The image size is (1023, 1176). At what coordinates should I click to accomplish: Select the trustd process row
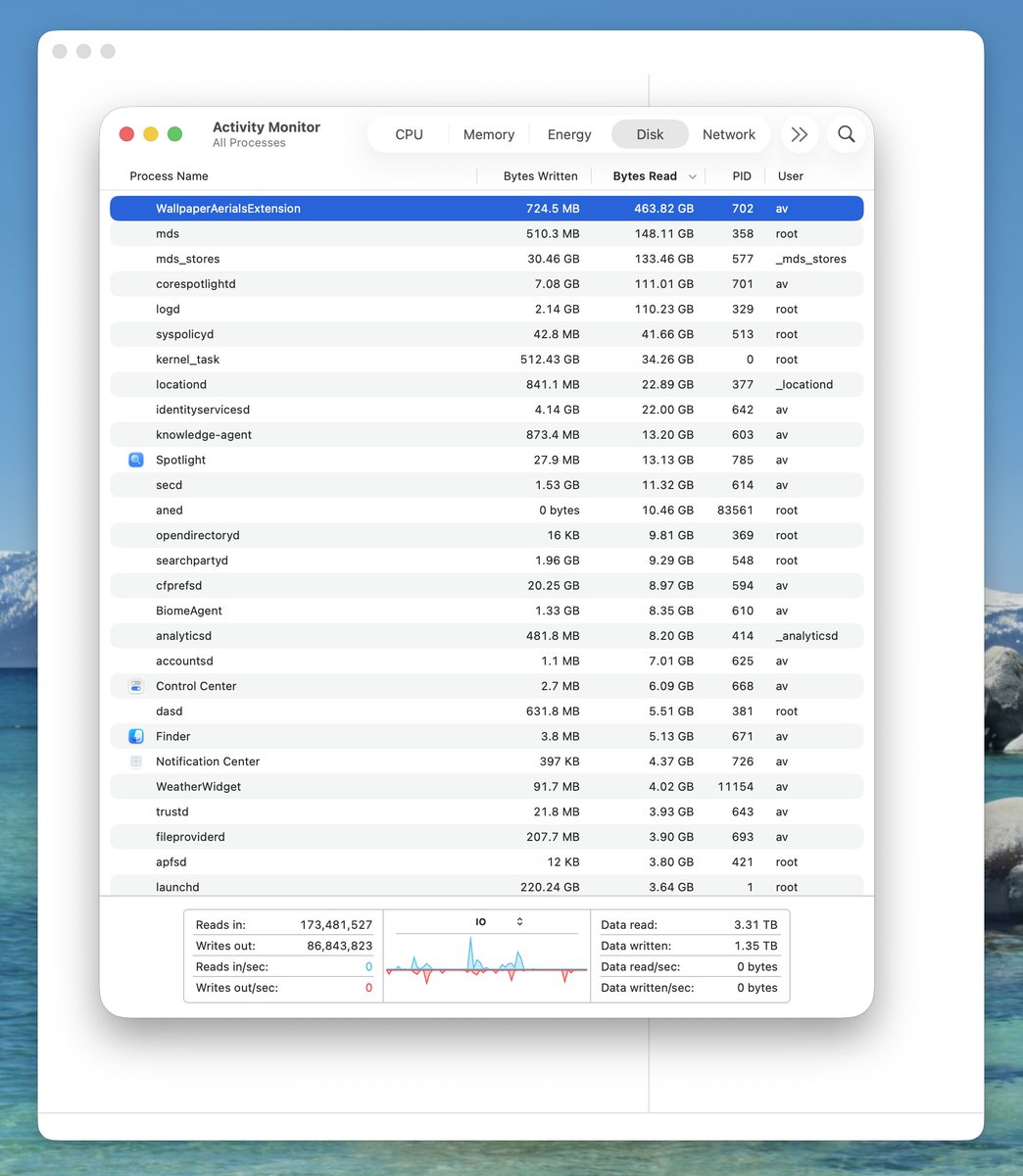tap(486, 811)
